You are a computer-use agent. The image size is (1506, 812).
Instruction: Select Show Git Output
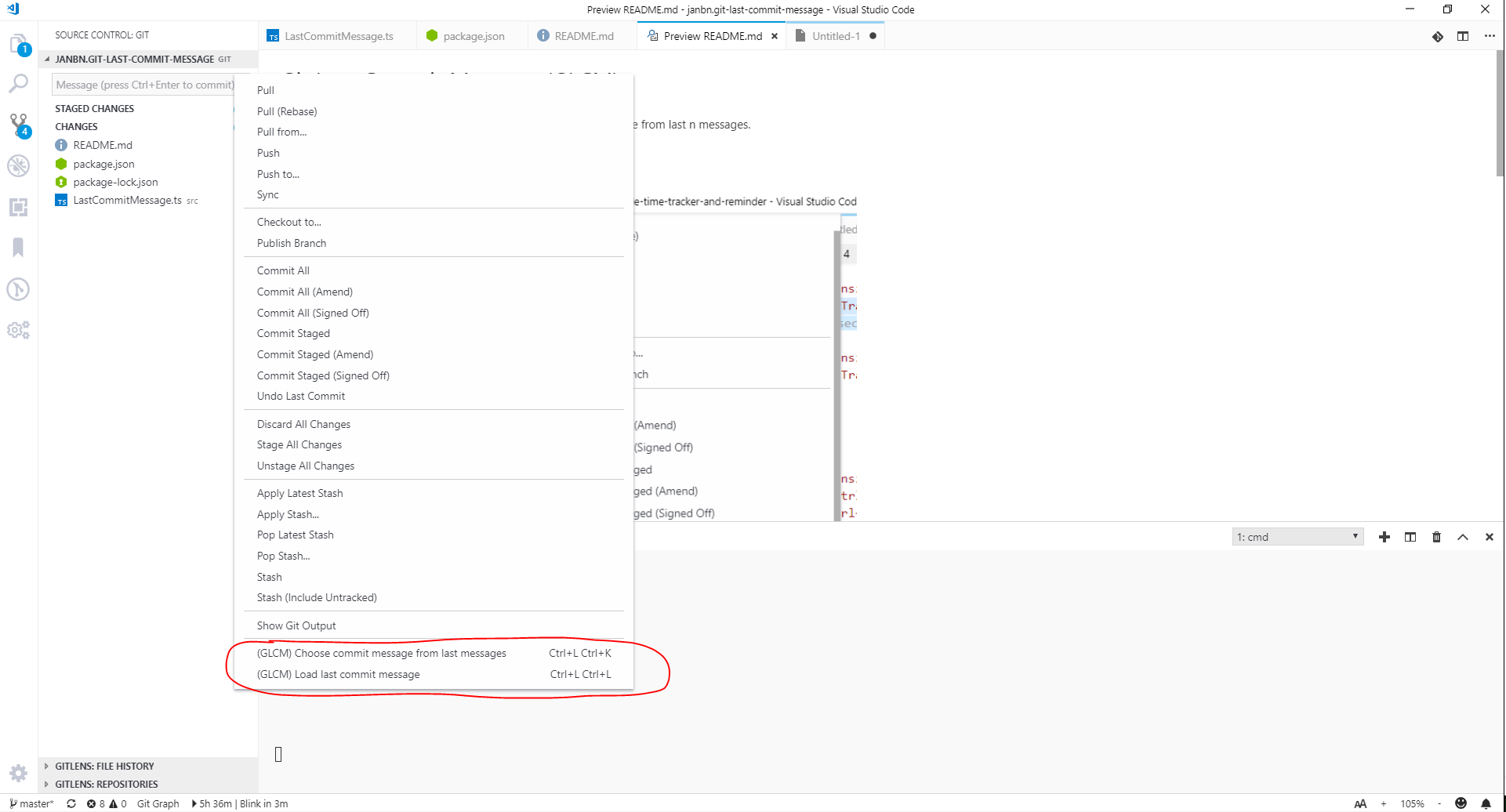[x=434, y=625]
